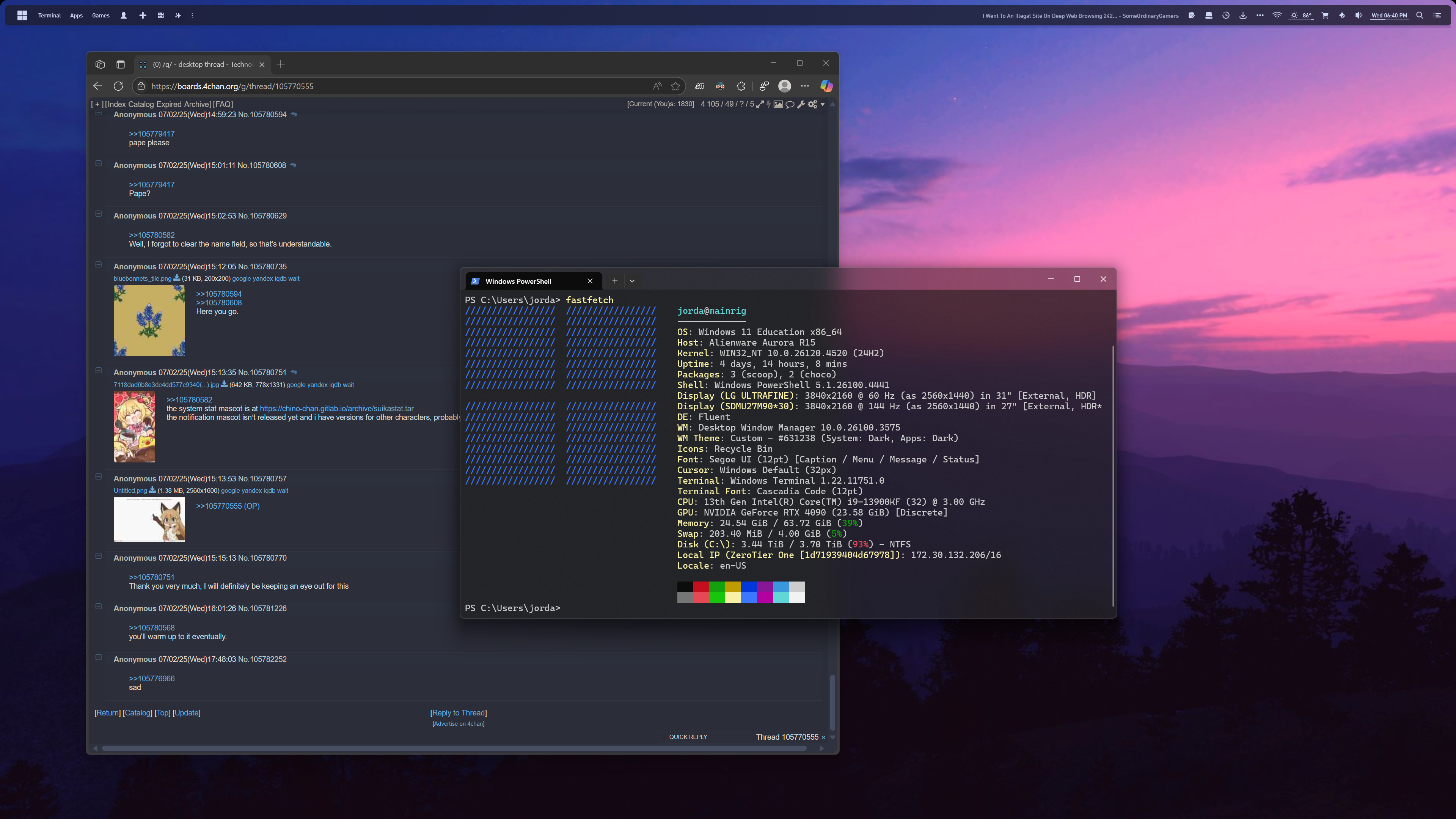The width and height of the screenshot is (1456, 819).
Task: Click the plus icon in the top bar
Action: (143, 15)
